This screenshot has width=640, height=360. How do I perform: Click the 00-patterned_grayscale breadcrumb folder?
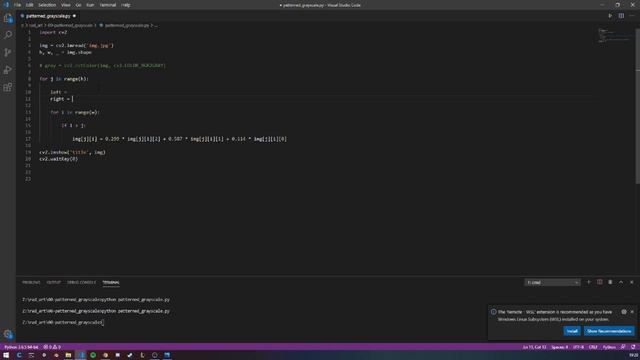[x=70, y=25]
